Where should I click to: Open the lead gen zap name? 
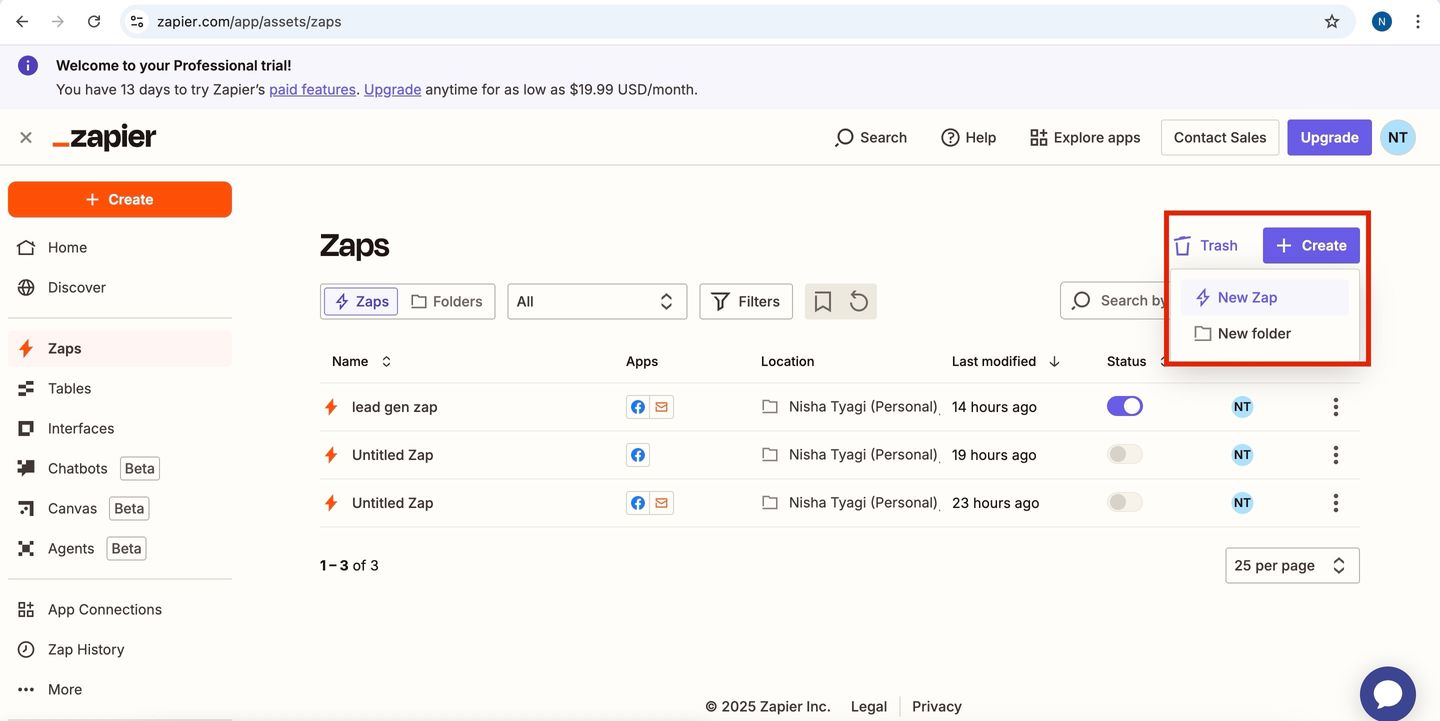pyautogui.click(x=394, y=407)
